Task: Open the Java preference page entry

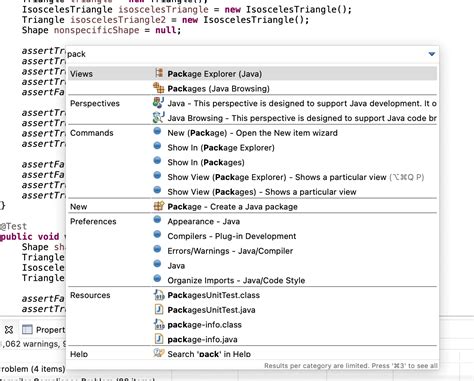Action: [x=176, y=266]
